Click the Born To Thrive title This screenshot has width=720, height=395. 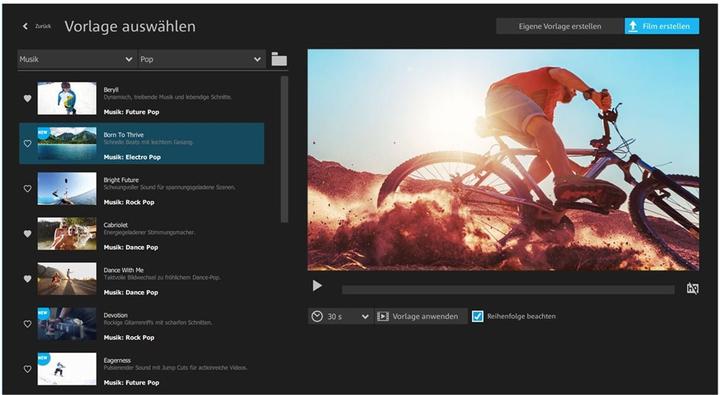[124, 135]
